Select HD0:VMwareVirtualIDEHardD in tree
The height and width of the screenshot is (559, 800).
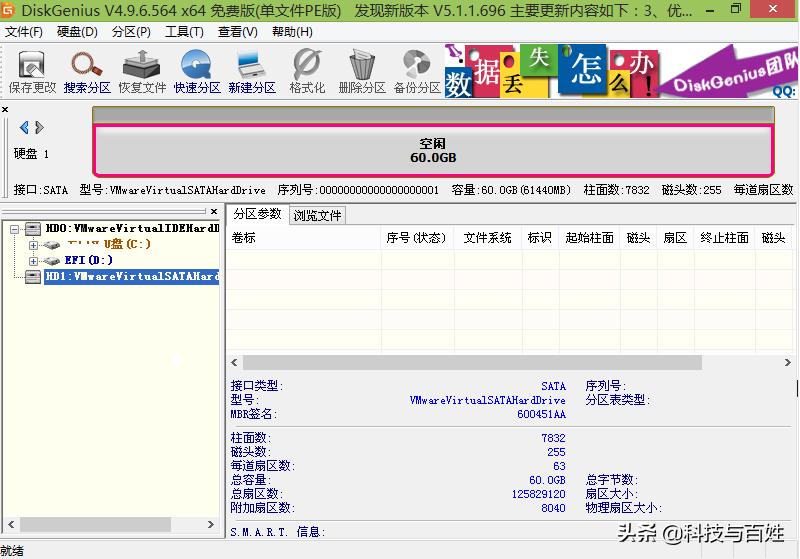[x=132, y=228]
